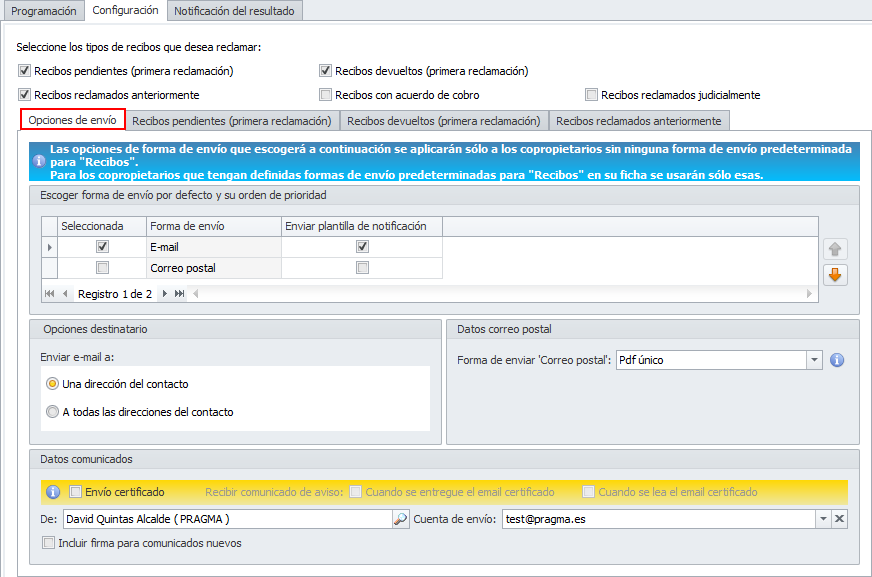Check Cuando se lea el email certificado
Screen dimensions: 872x577
pyautogui.click(x=588, y=491)
